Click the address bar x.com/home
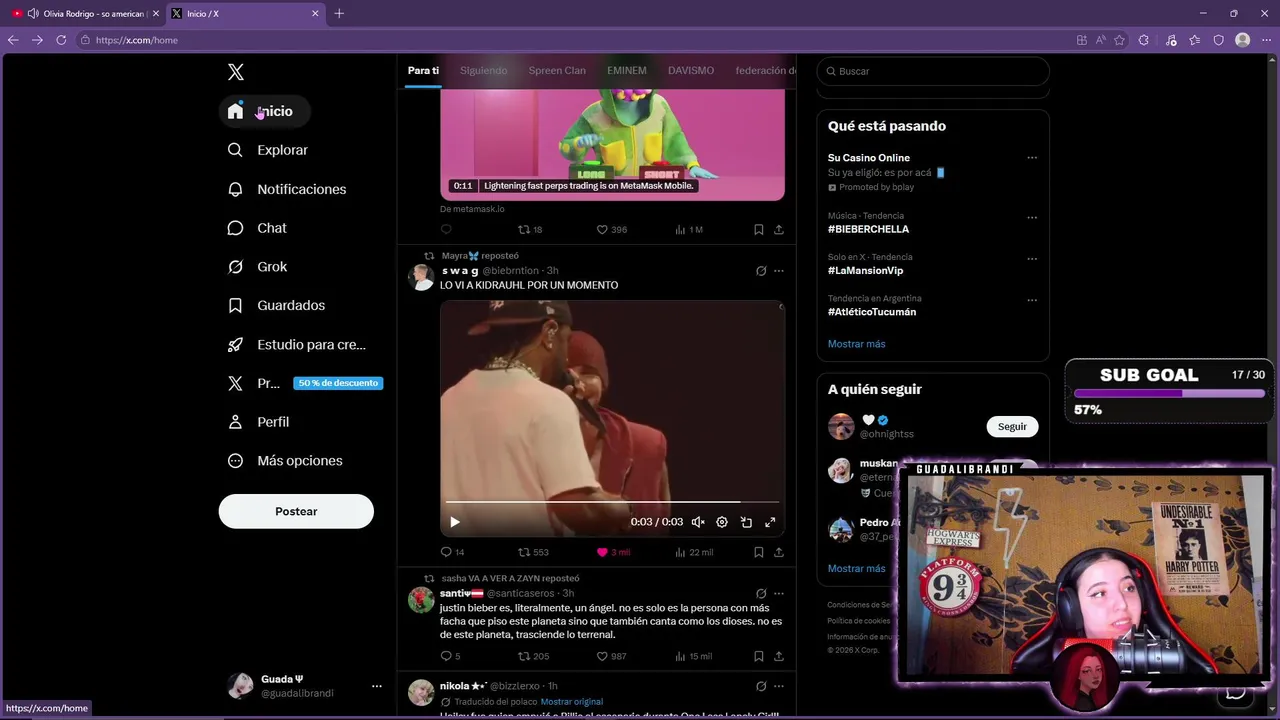 137,40
